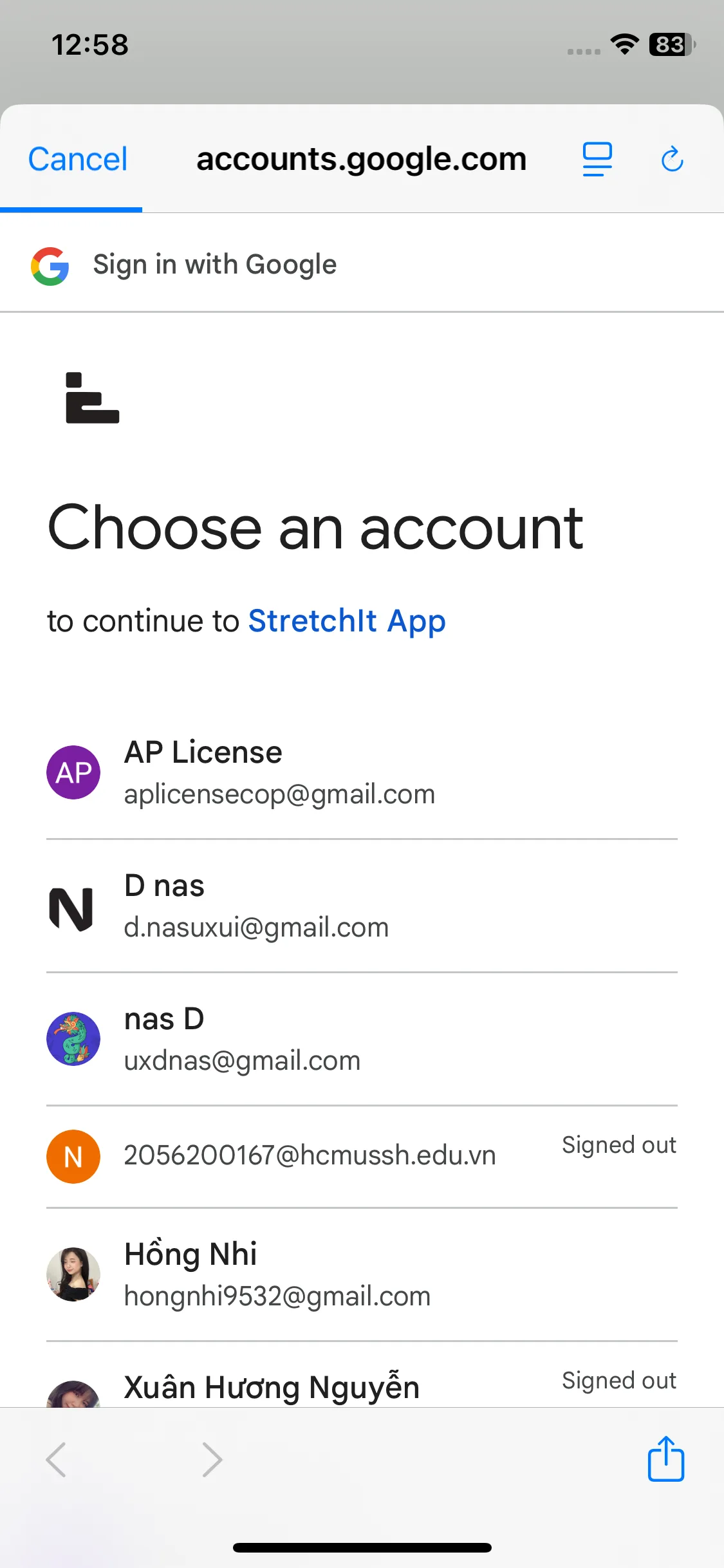The image size is (724, 1568).
Task: Tap the reload page icon
Action: pyautogui.click(x=672, y=159)
